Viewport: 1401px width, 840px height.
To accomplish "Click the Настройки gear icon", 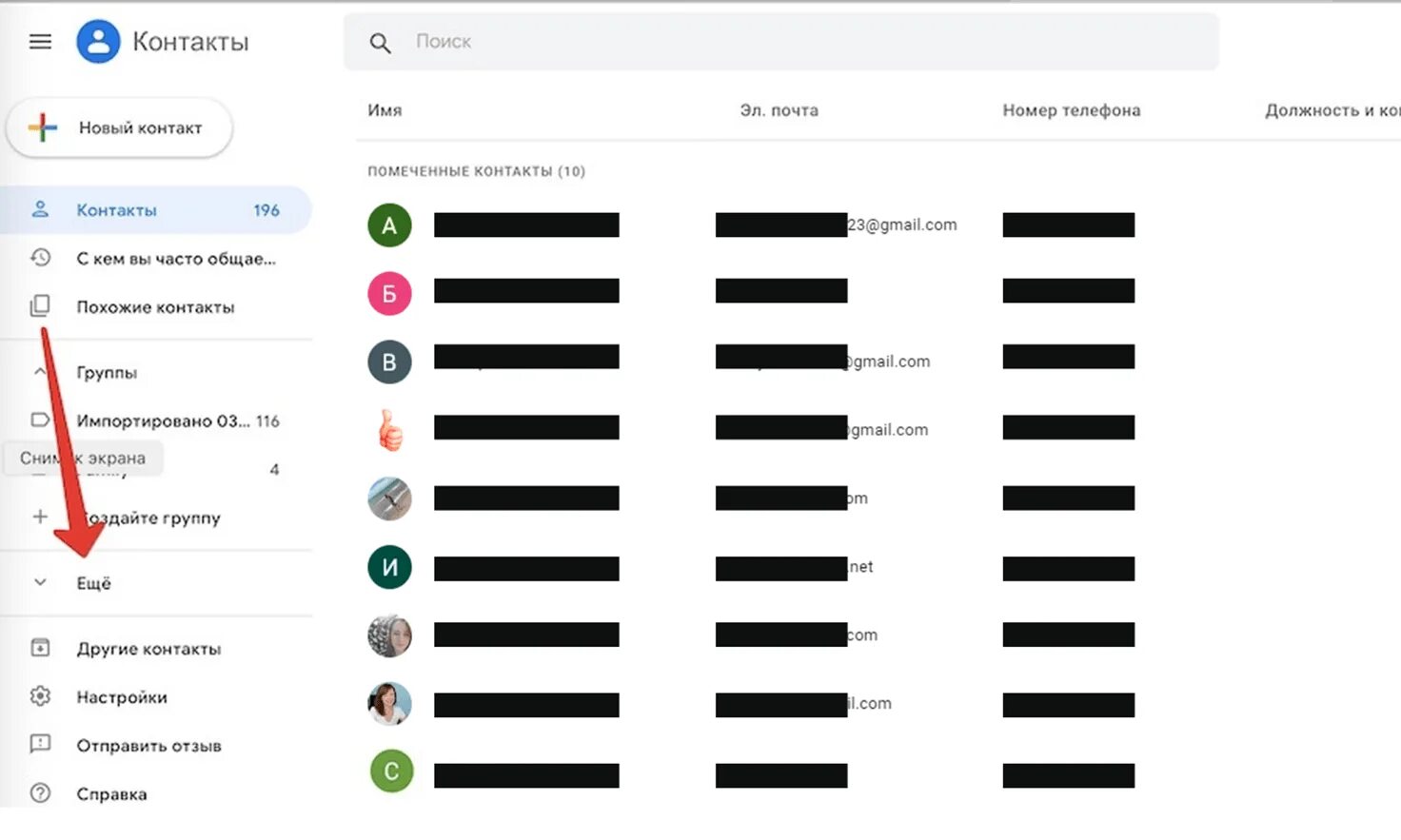I will (40, 696).
